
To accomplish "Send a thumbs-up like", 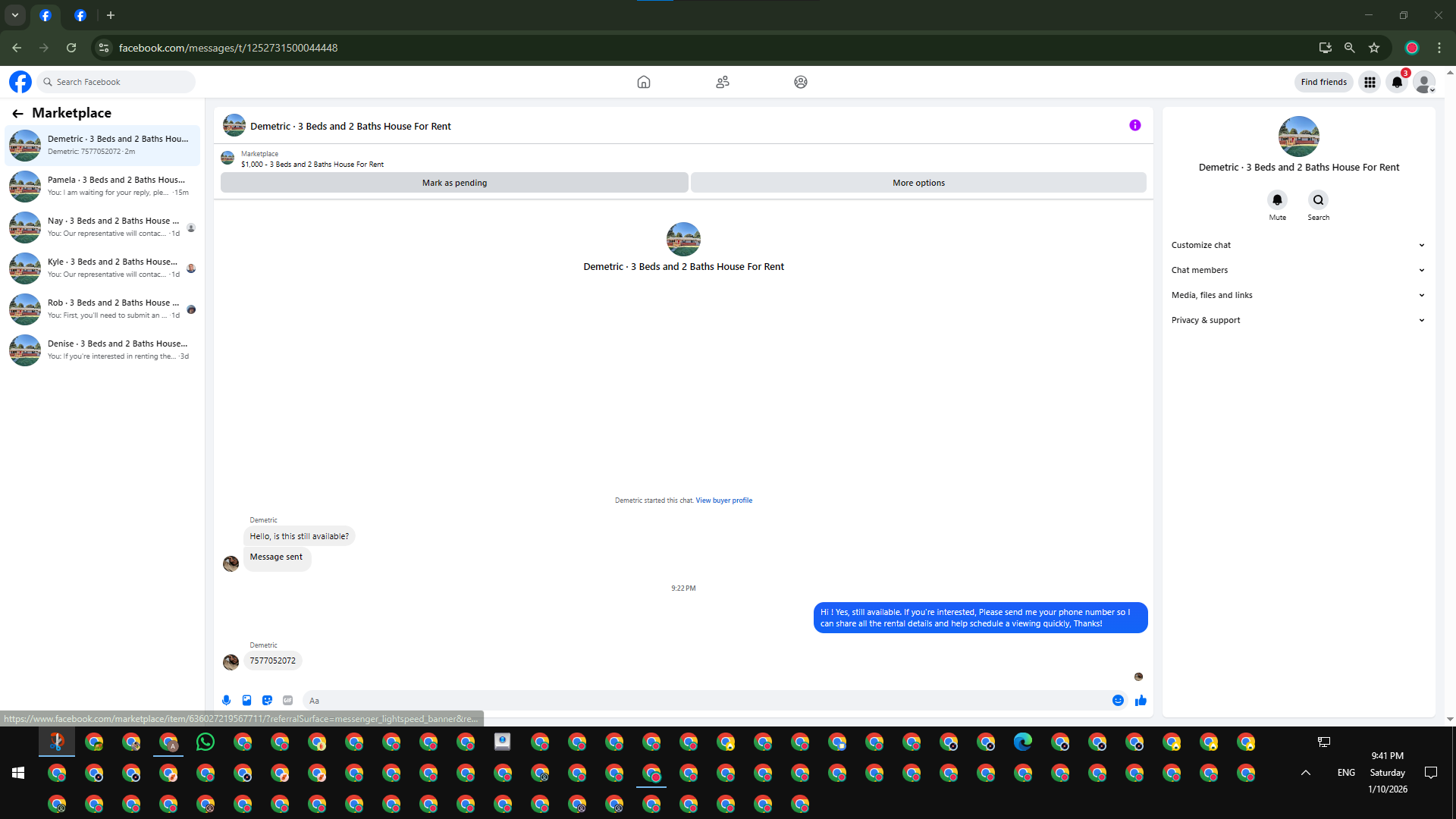I will tap(1141, 700).
